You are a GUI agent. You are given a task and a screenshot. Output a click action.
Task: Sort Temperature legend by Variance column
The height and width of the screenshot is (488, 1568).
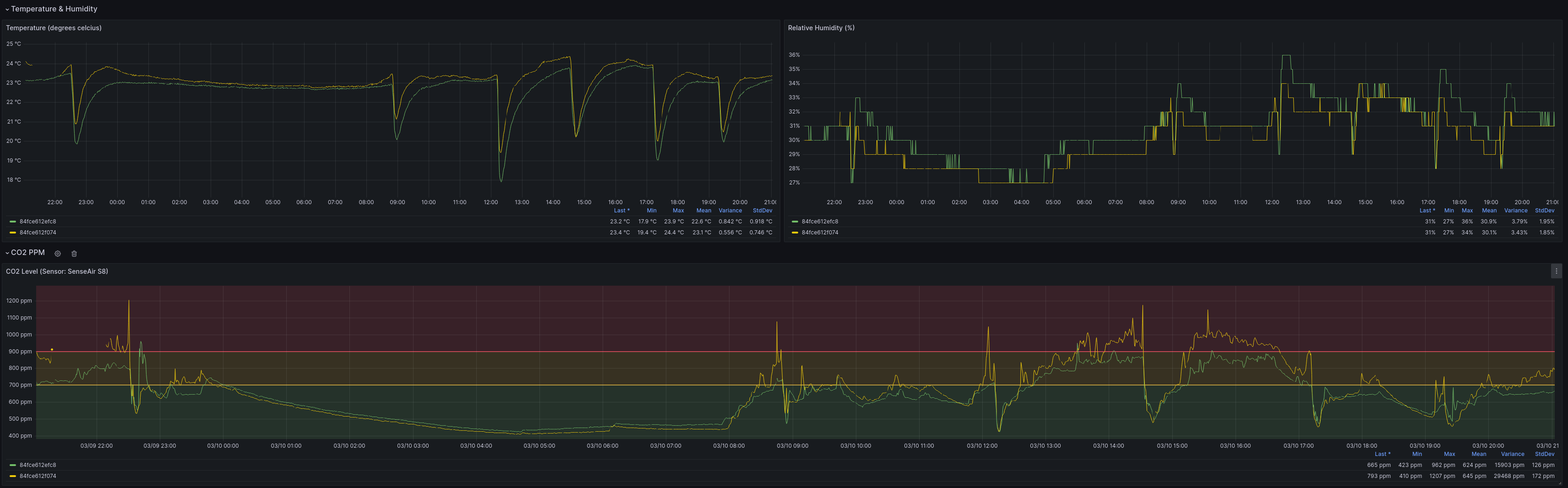pyautogui.click(x=730, y=211)
